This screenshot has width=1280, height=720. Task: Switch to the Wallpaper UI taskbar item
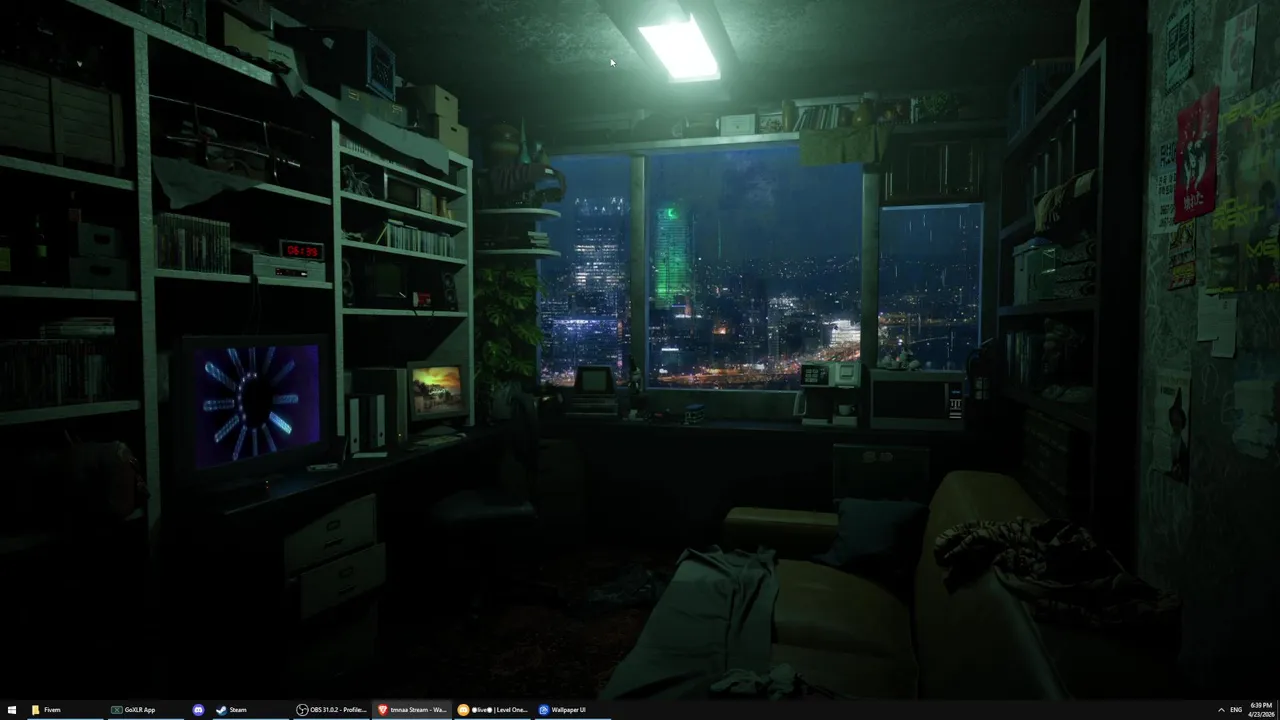tap(574, 710)
